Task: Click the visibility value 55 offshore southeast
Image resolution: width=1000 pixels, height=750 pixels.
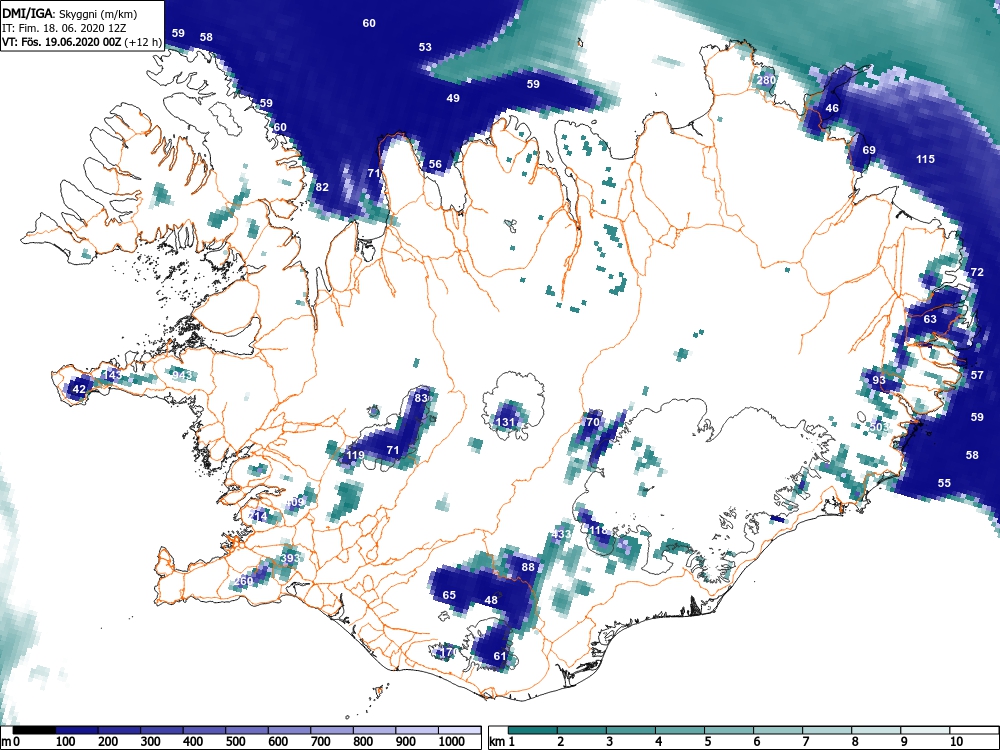Action: click(944, 483)
